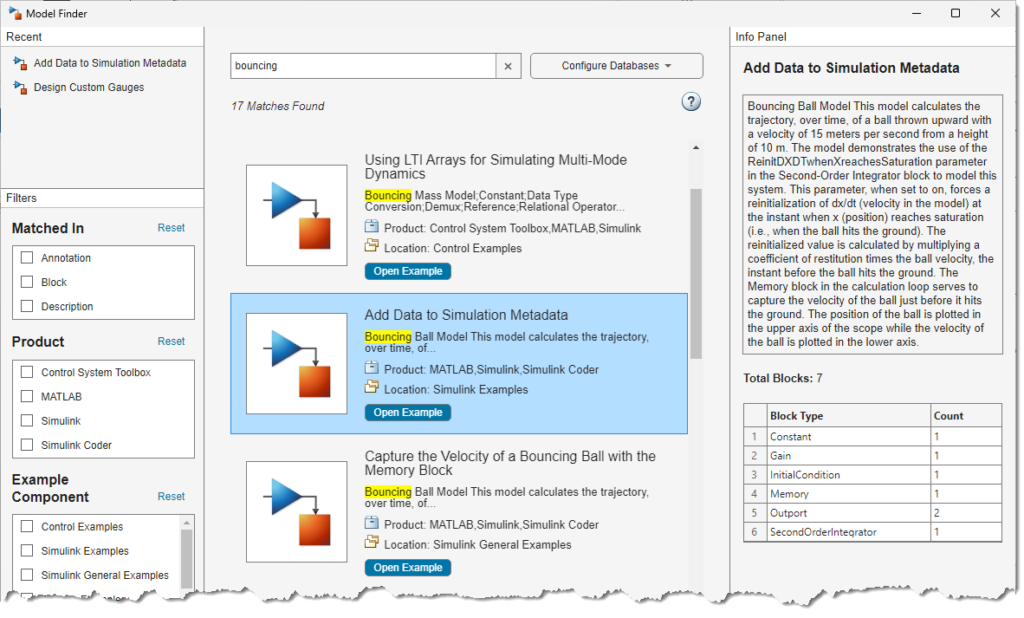Click the folder icon beside Location: Simulink General Examples
The width and height of the screenshot is (1024, 618).
point(372,542)
